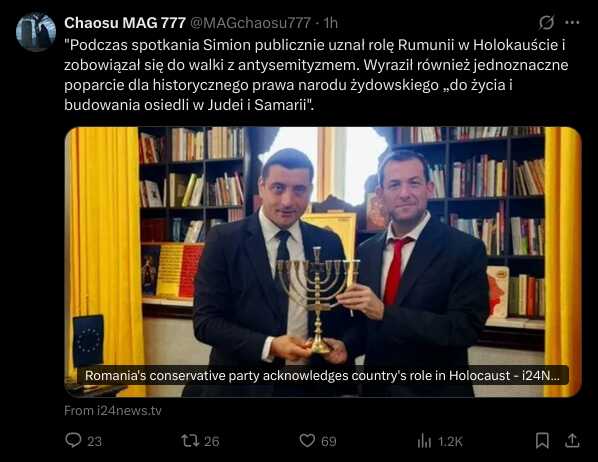Open the @MAGchaosu777 handle link

(x=250, y=23)
